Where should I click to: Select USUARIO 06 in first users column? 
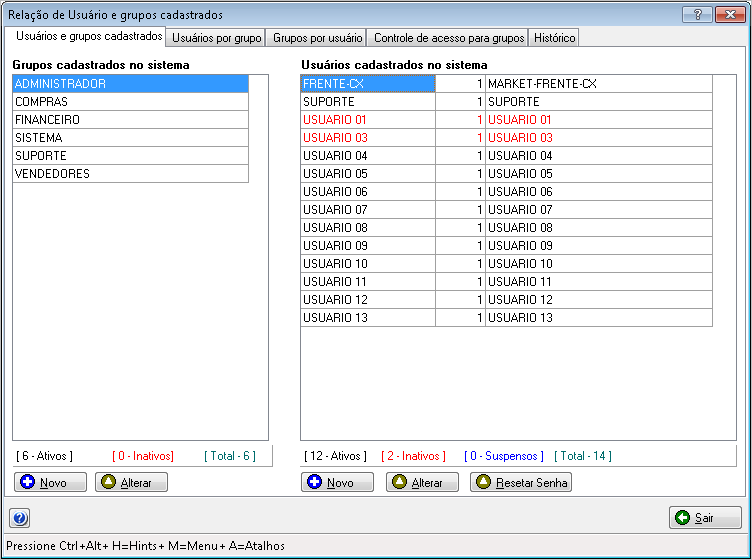click(368, 191)
